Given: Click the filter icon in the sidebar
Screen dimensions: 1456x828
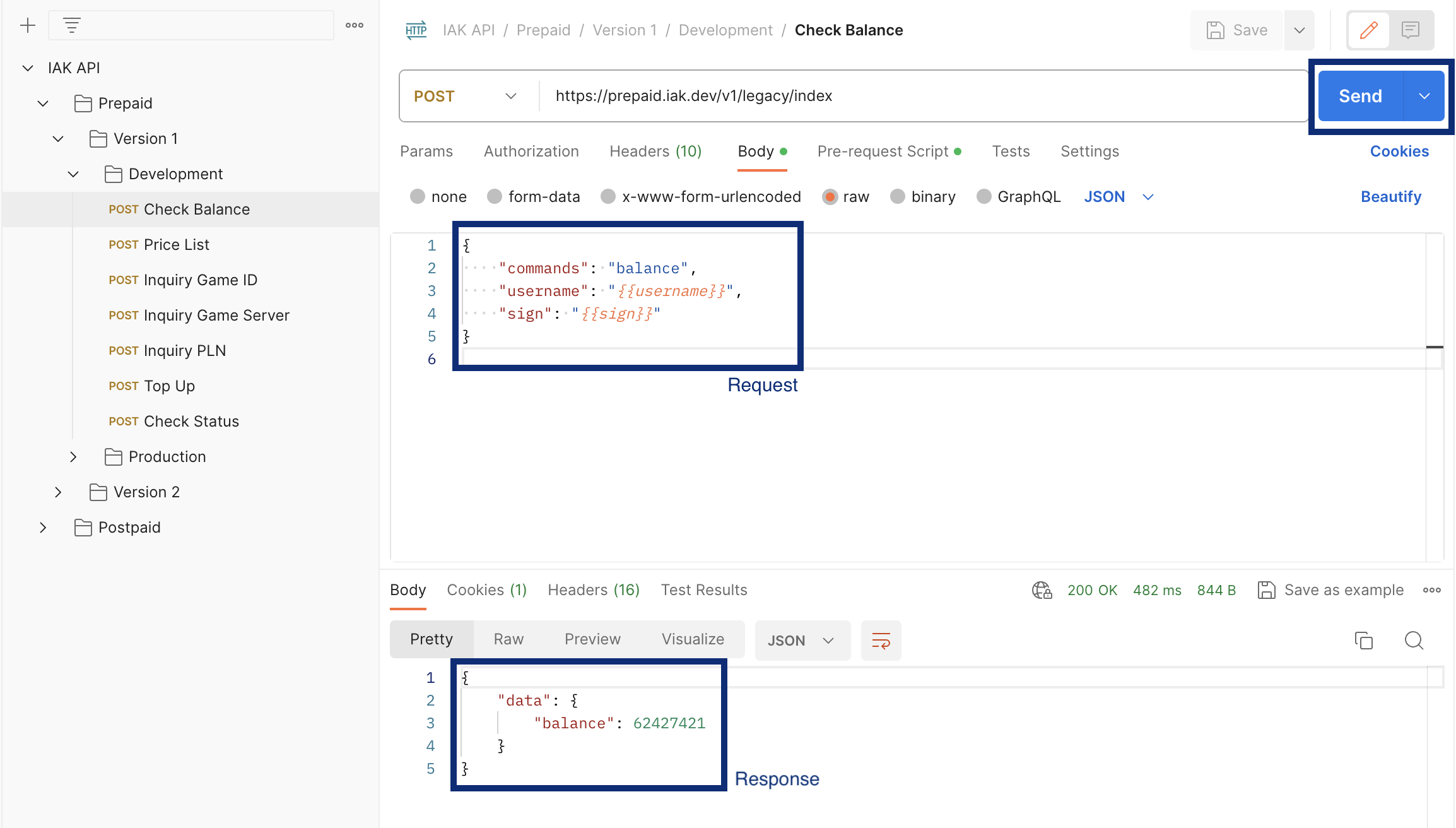Looking at the screenshot, I should point(72,25).
